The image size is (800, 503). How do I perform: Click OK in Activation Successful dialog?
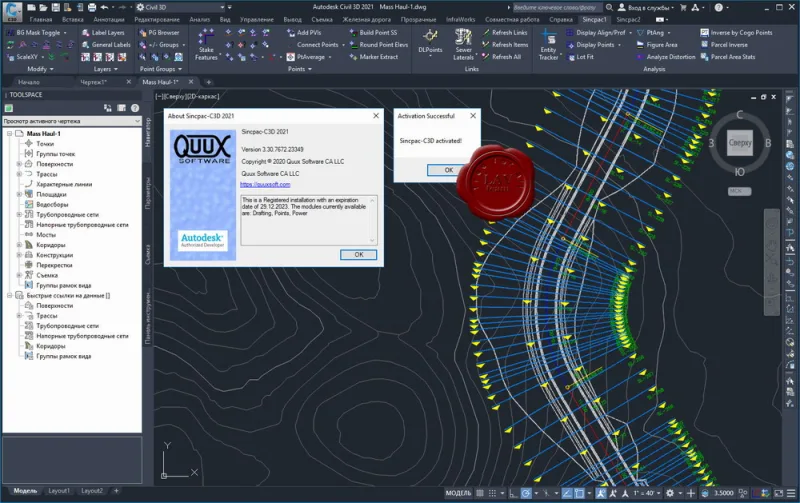point(448,170)
